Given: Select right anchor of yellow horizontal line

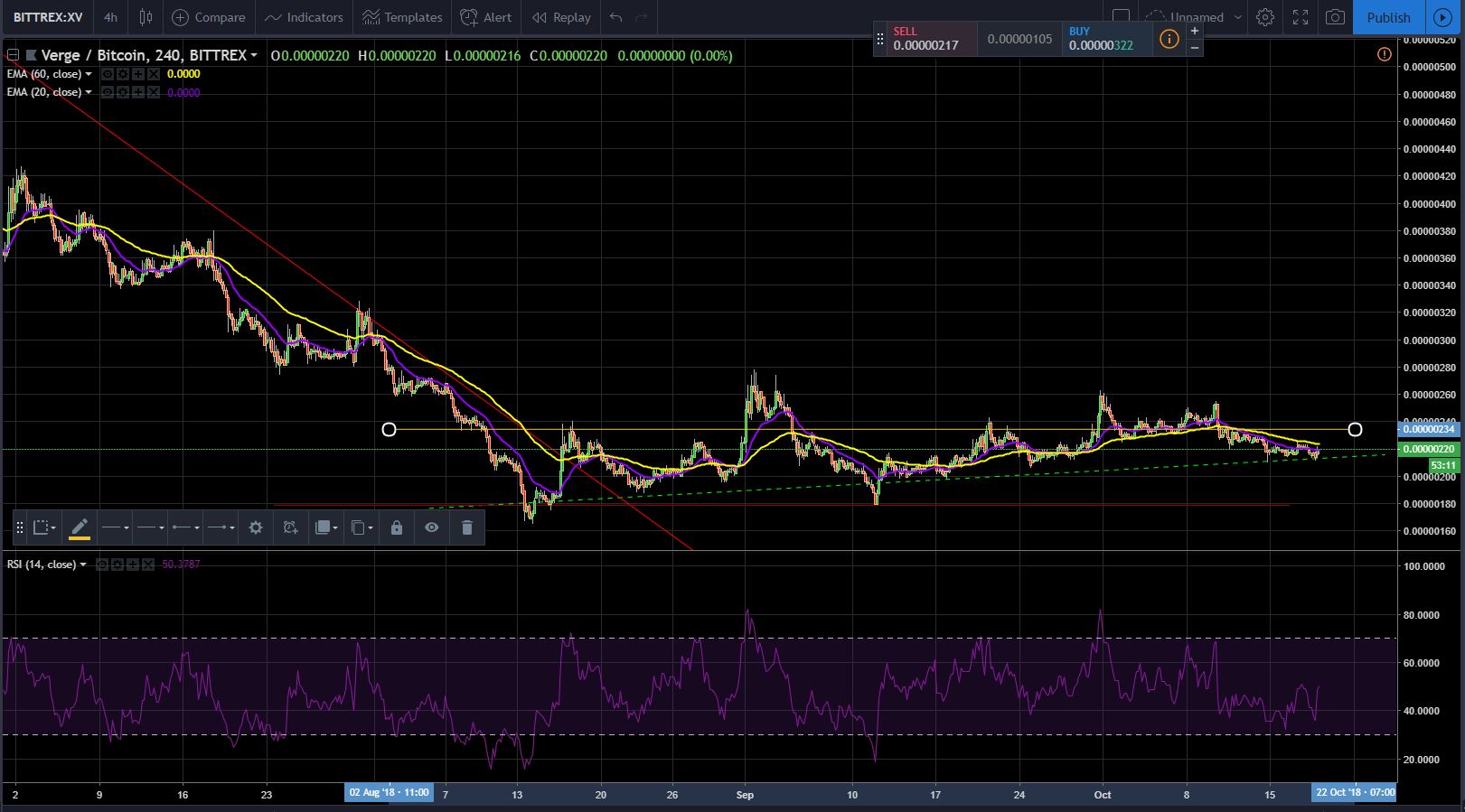Looking at the screenshot, I should (1355, 429).
